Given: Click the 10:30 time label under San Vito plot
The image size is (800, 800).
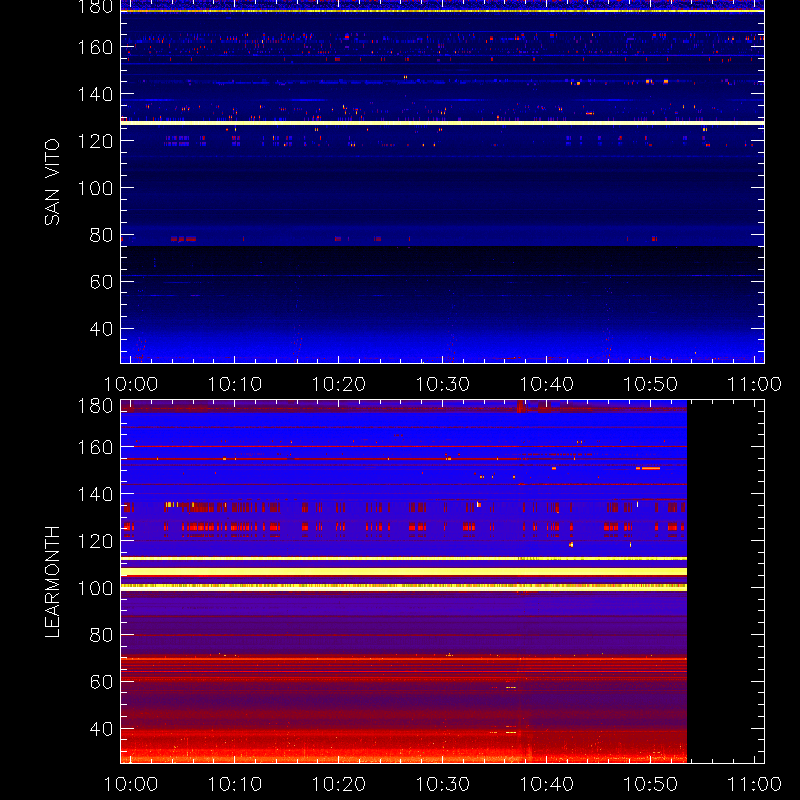Looking at the screenshot, I should click(442, 384).
